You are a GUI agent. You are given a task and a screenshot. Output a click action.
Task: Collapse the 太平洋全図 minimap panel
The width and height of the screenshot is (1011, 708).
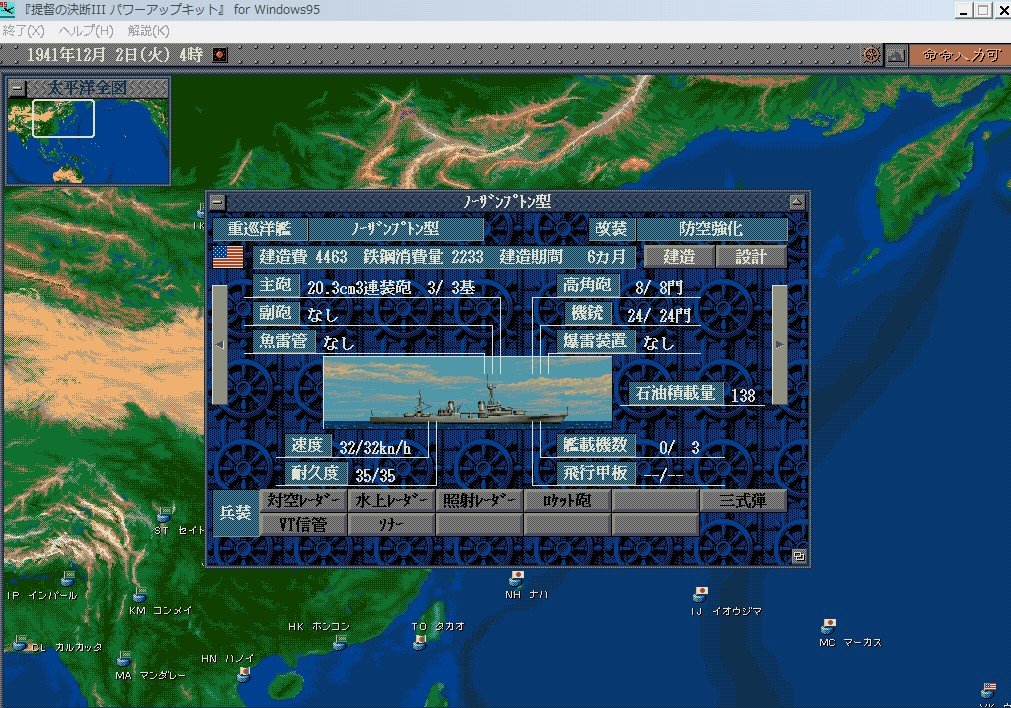point(18,88)
